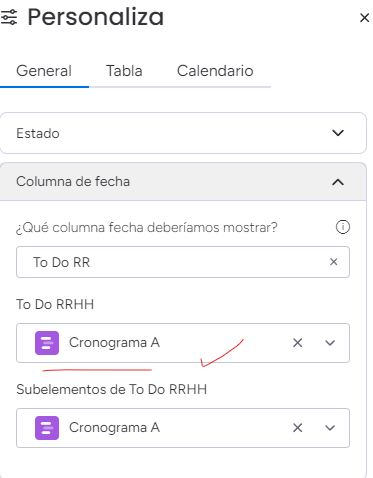Switch to the Tabla tab

(x=124, y=71)
